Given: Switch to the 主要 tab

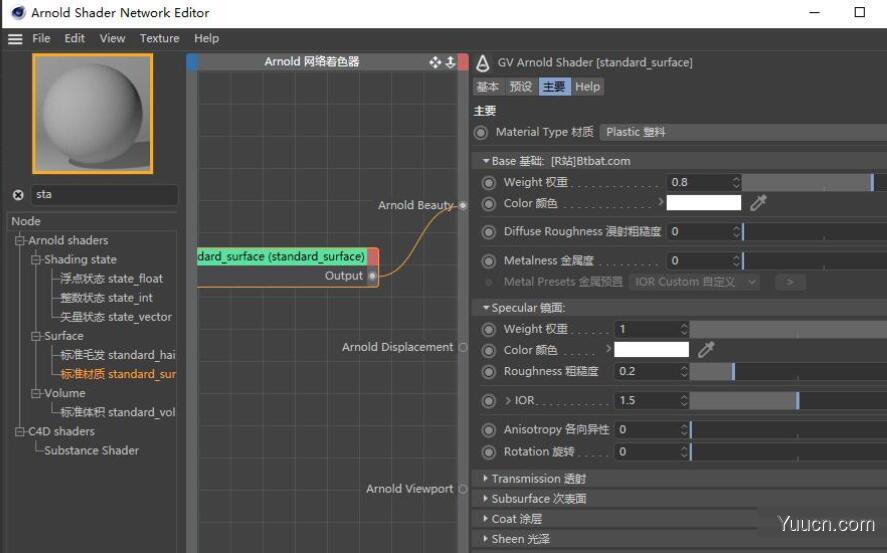Looking at the screenshot, I should 554,87.
